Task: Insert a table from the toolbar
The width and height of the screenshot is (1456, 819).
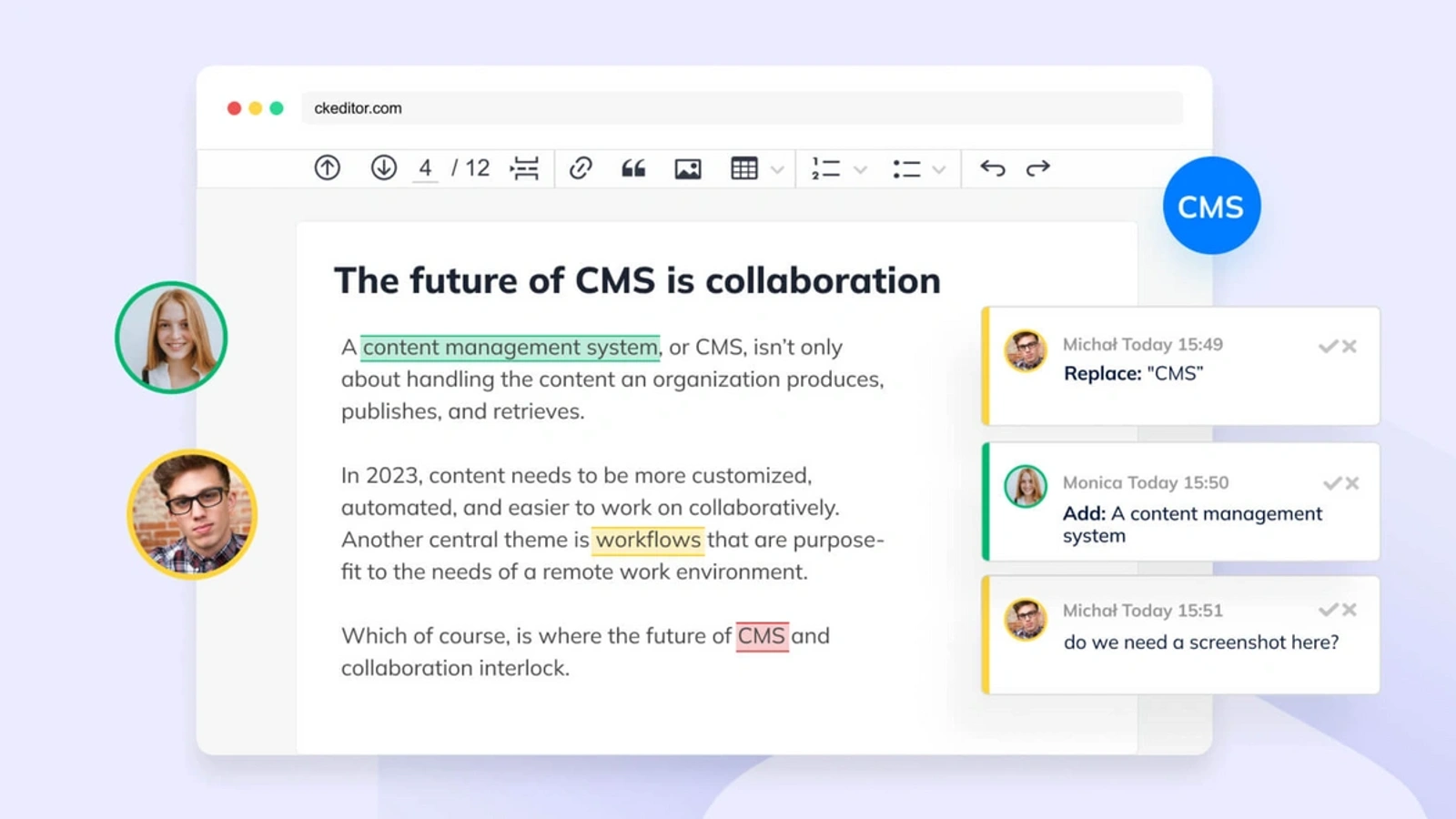Action: [x=744, y=168]
